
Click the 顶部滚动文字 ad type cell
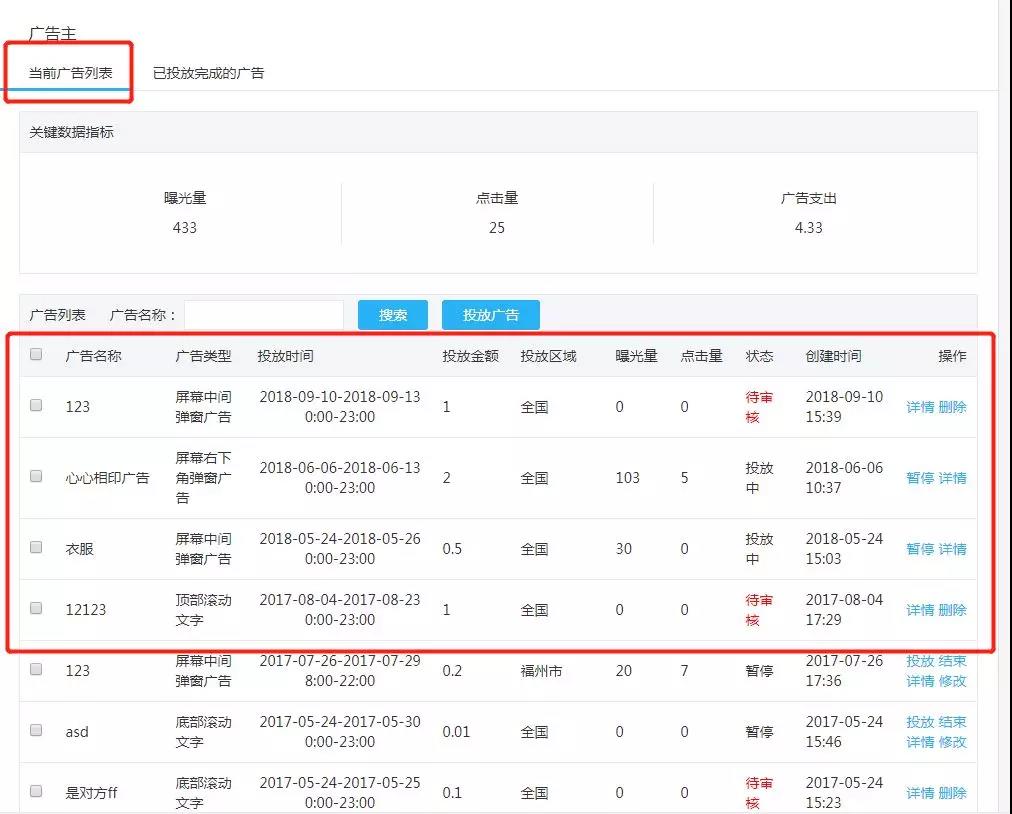(203, 610)
